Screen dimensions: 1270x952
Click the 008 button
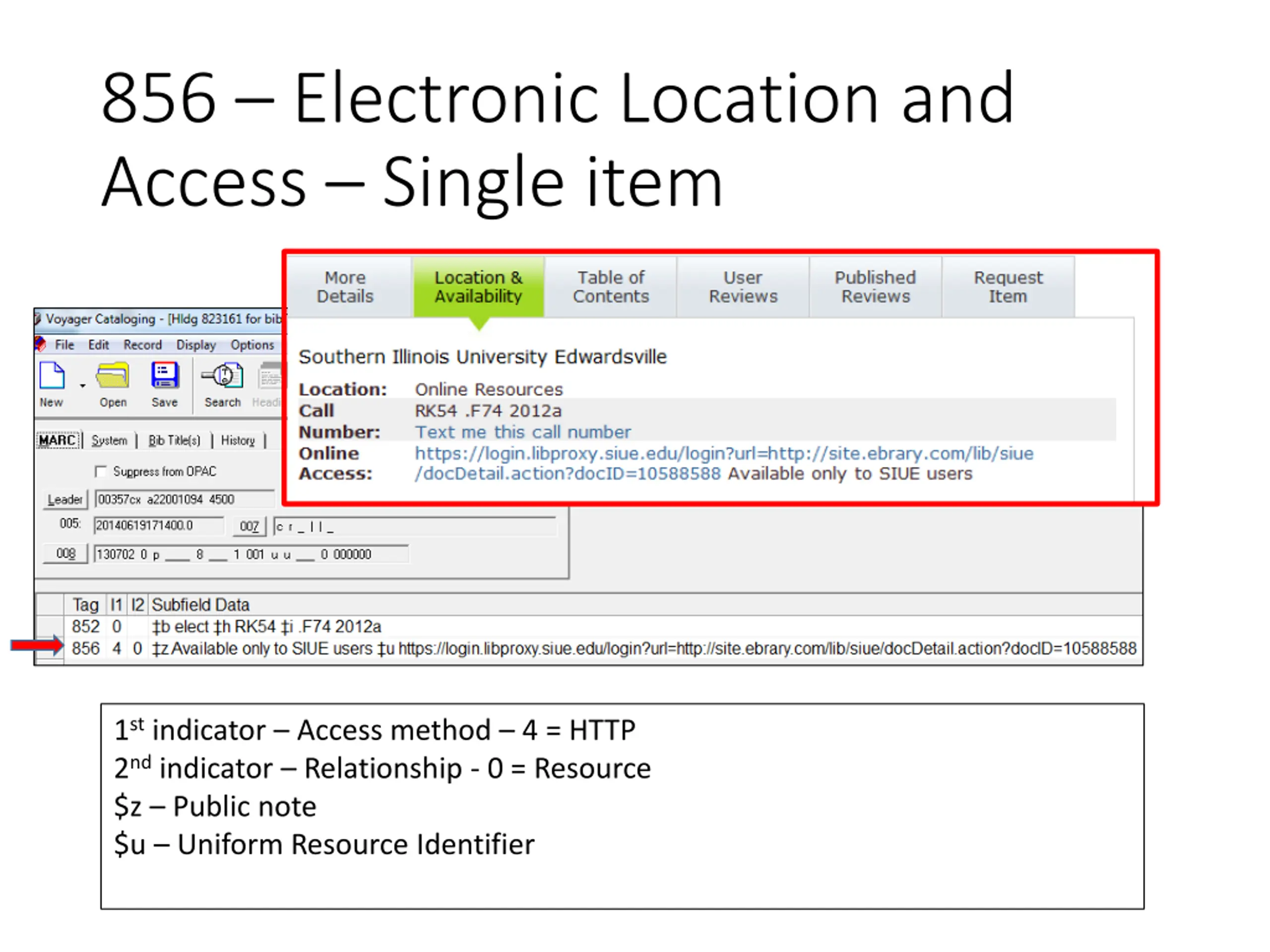65,554
